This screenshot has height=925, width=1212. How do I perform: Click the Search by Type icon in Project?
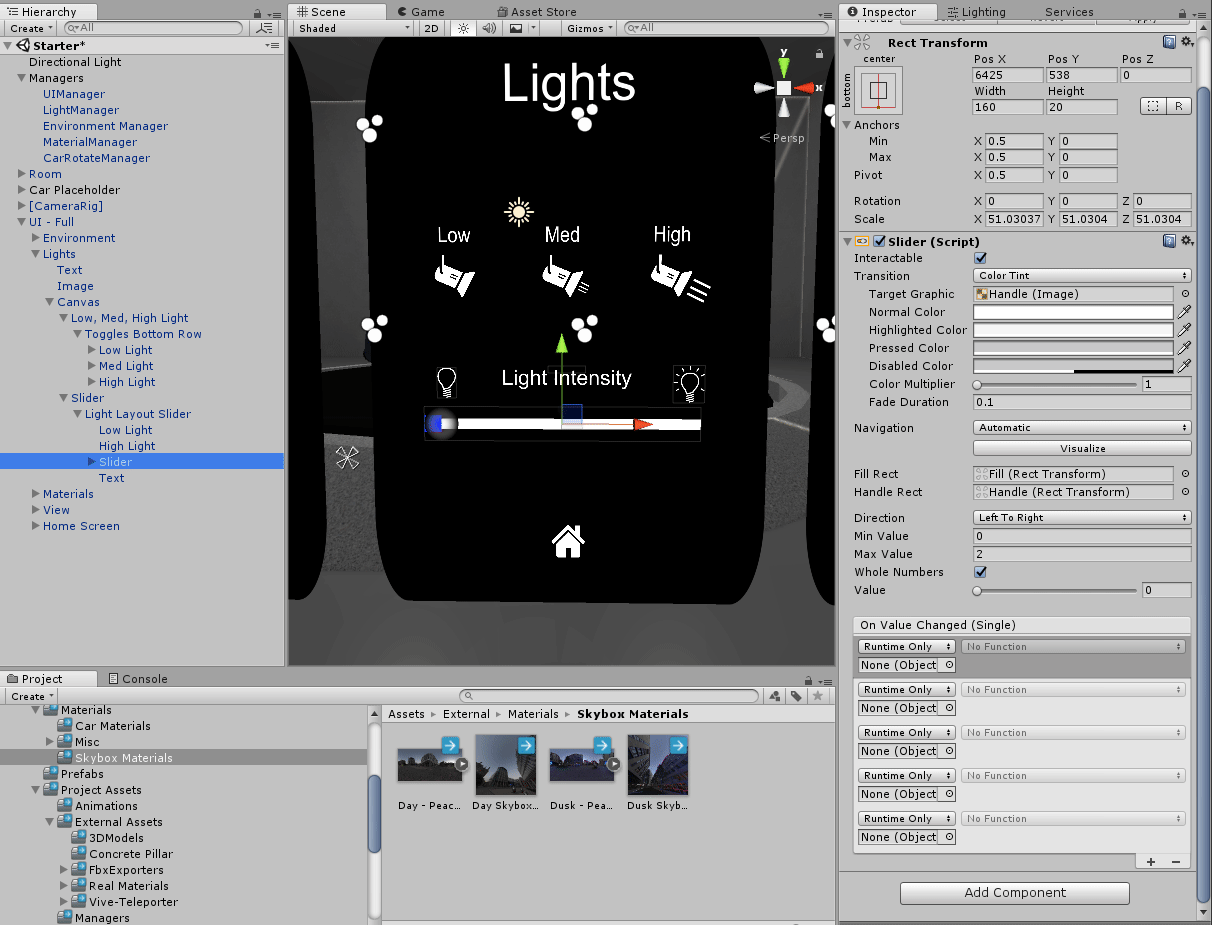click(774, 696)
